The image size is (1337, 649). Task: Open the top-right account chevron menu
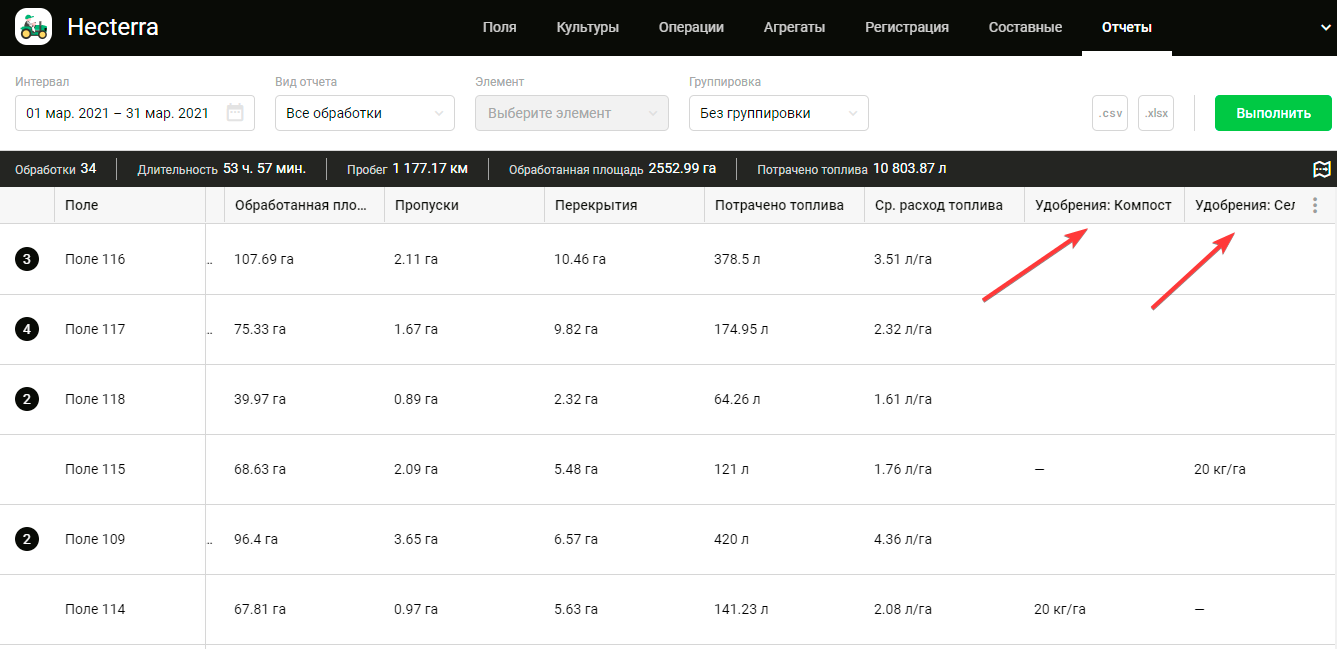coord(1326,28)
